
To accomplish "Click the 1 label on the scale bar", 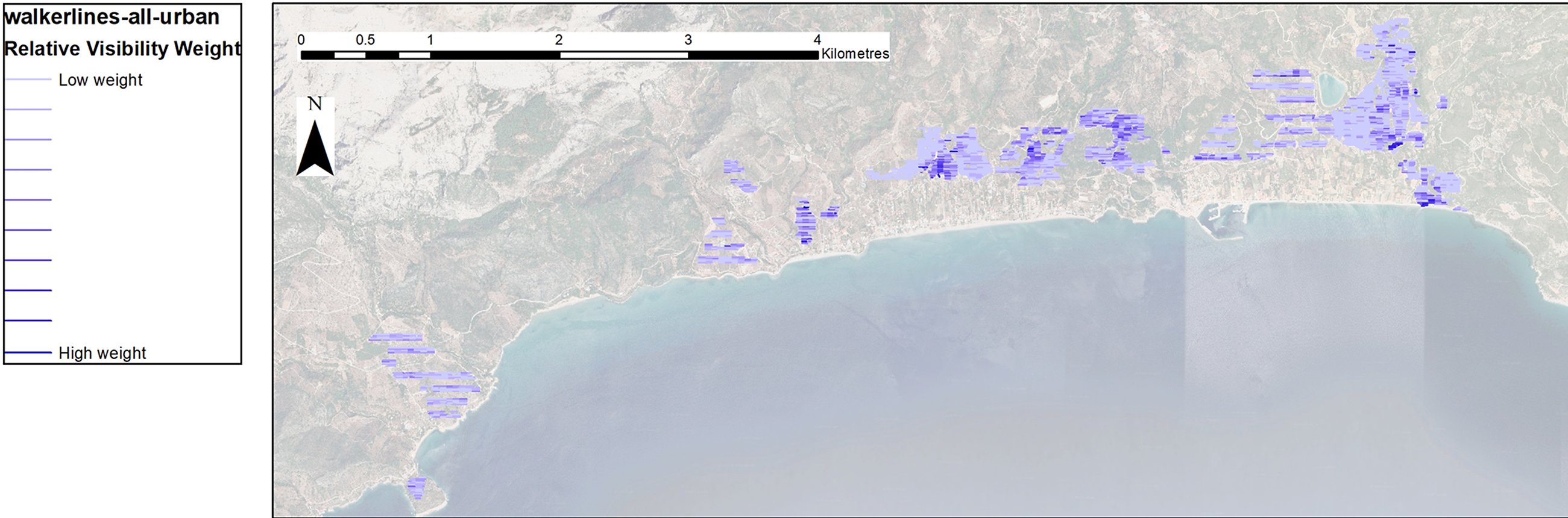I will tap(430, 40).
